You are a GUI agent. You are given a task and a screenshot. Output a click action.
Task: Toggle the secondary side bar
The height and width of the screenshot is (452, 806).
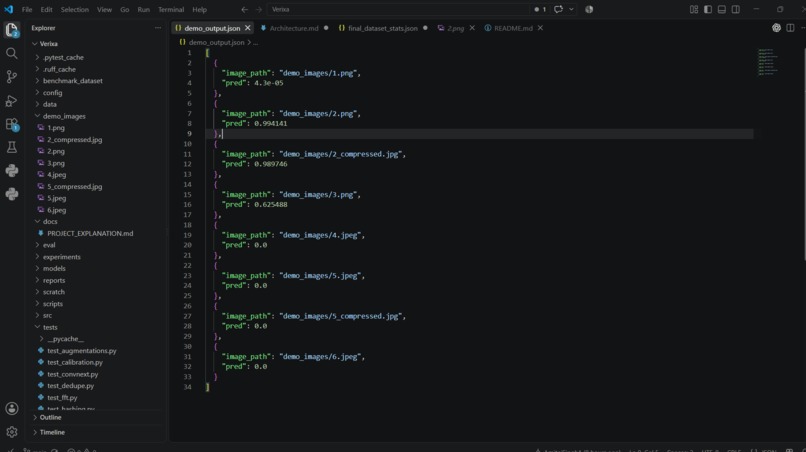(736, 9)
